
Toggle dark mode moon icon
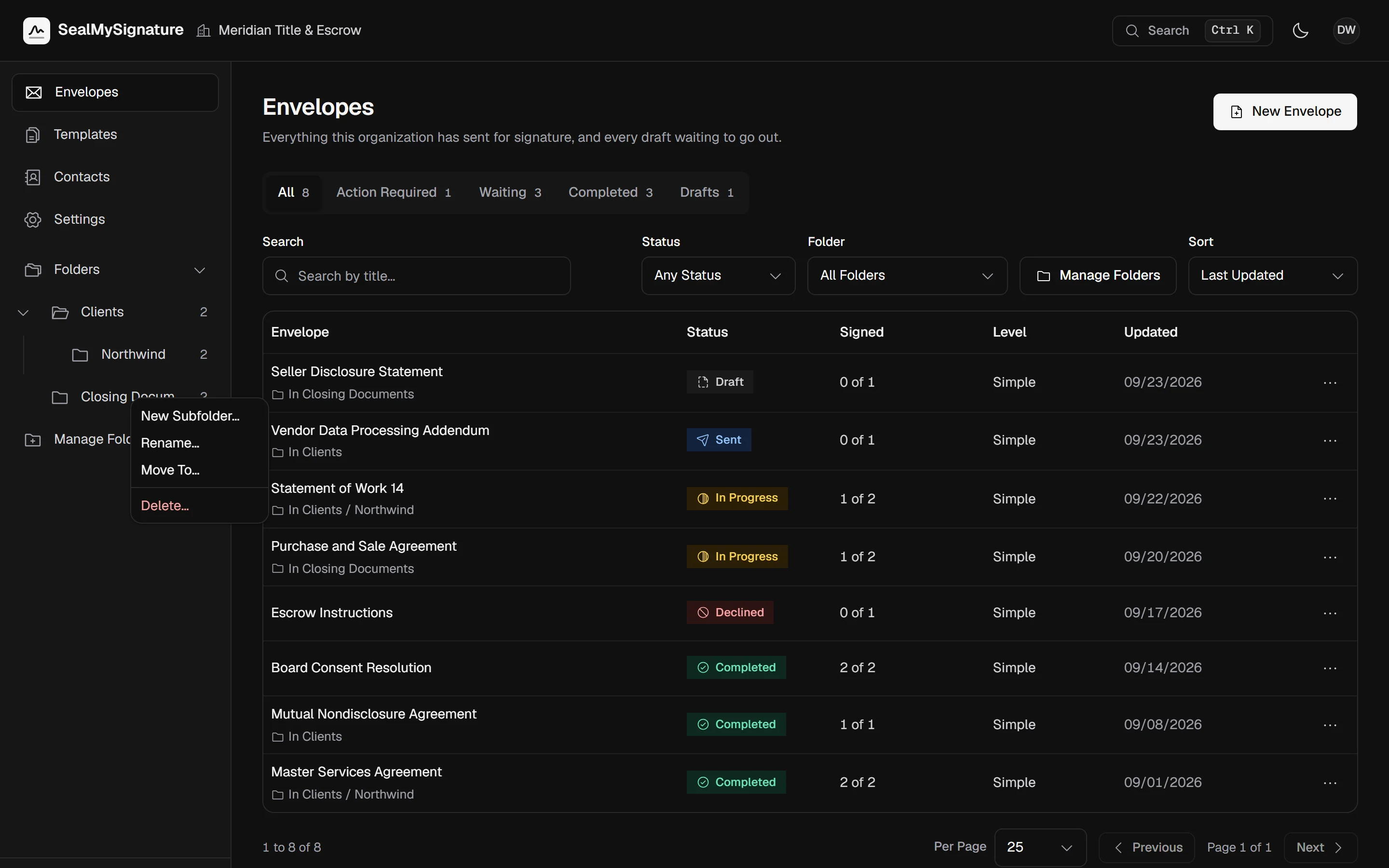click(1300, 30)
